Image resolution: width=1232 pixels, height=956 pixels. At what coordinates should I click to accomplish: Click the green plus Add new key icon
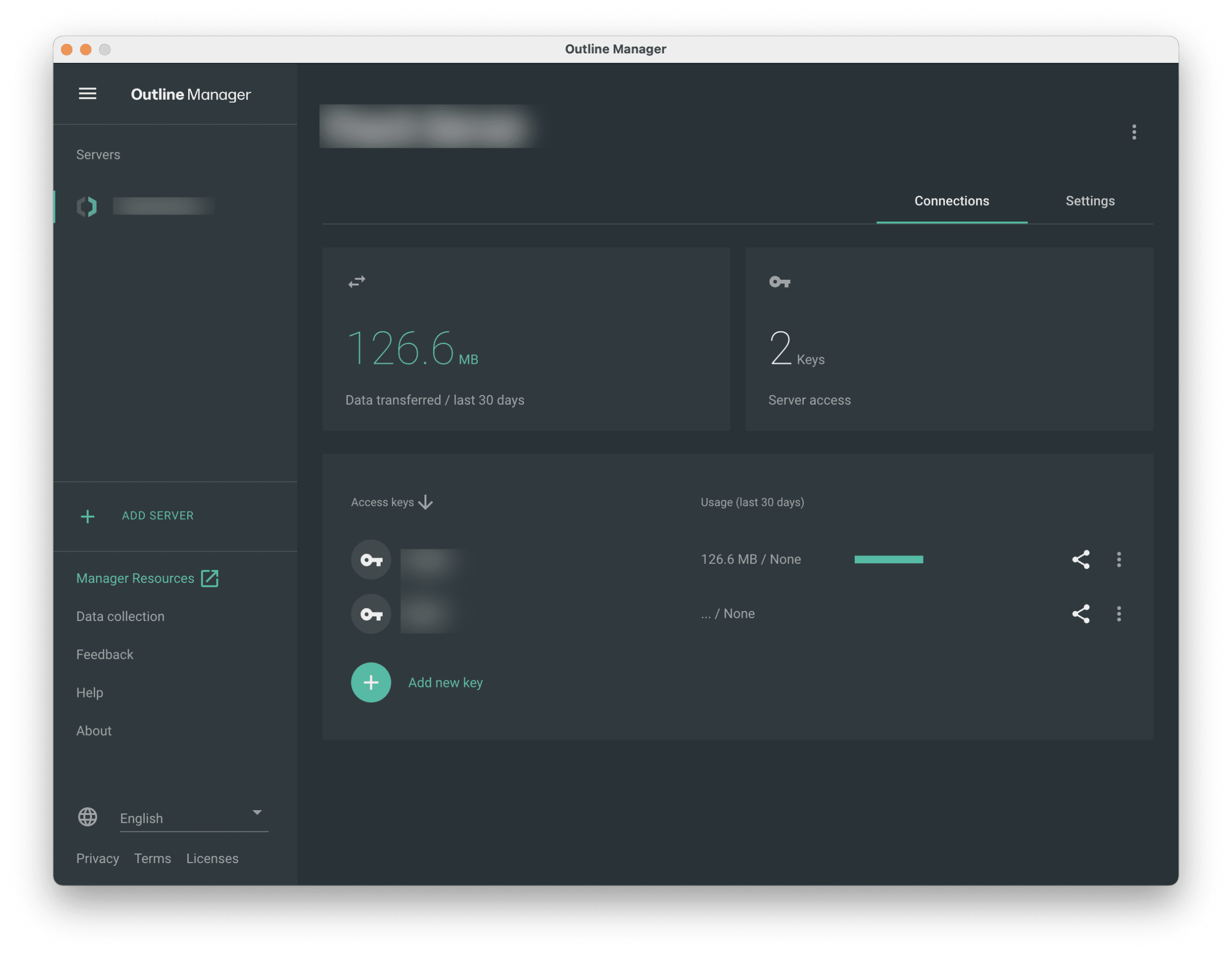371,682
